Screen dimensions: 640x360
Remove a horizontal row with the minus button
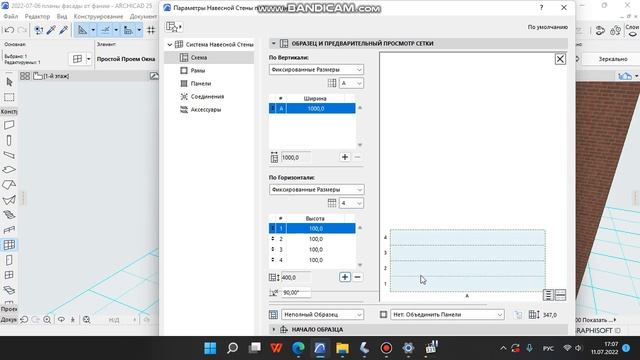coord(358,277)
